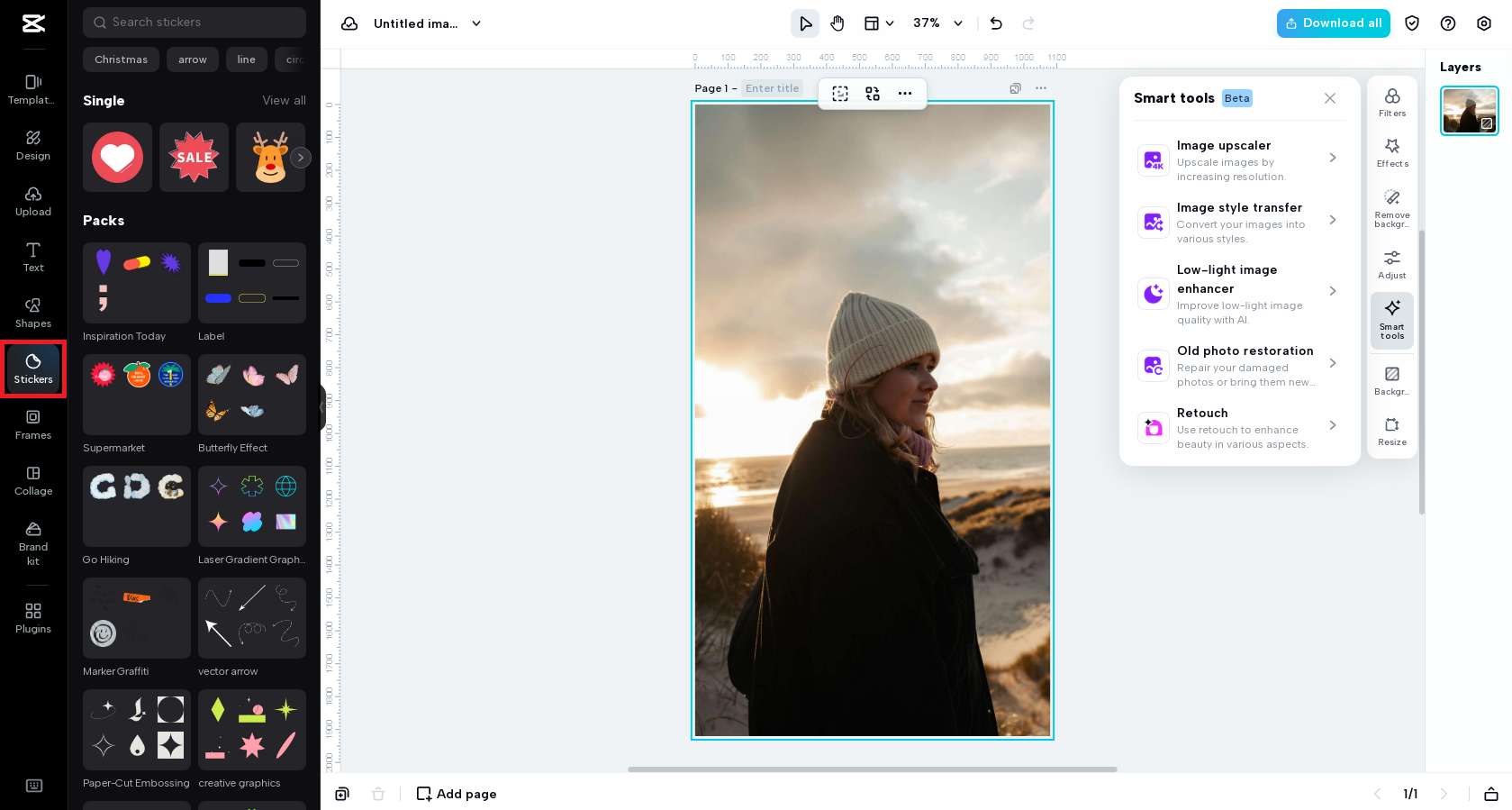The height and width of the screenshot is (810, 1512).
Task: Open the Effects panel icon
Action: click(x=1391, y=152)
